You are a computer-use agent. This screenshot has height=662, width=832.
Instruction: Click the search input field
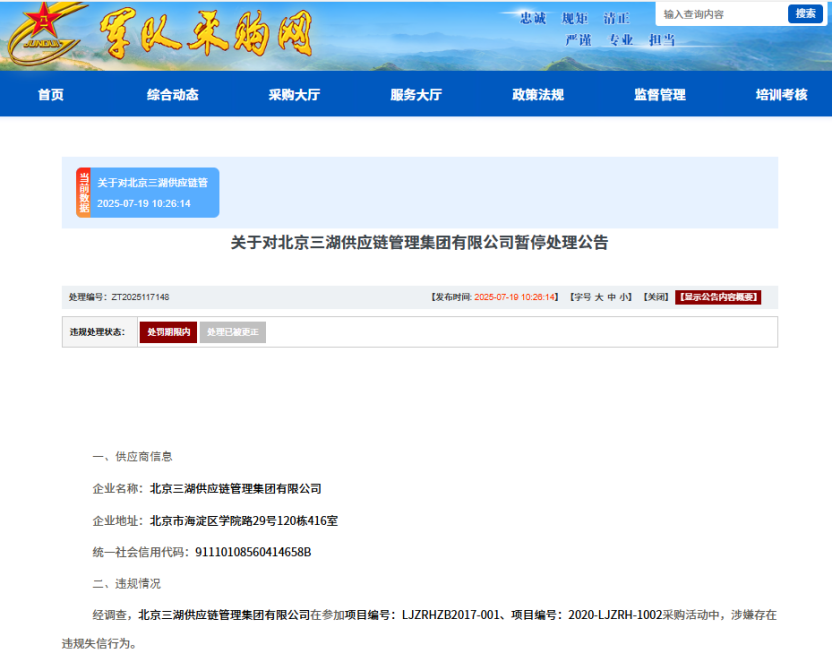pyautogui.click(x=722, y=14)
